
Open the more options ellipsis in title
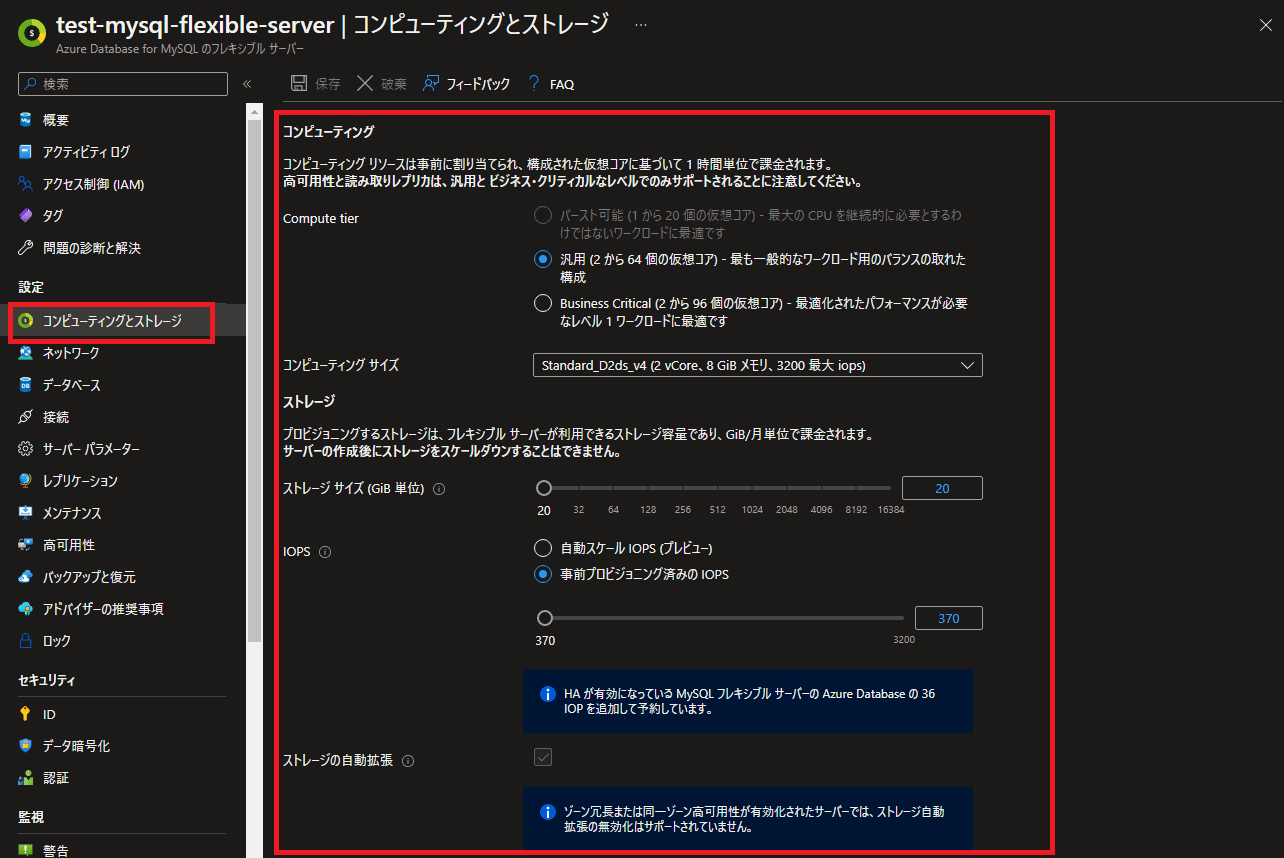[x=641, y=24]
